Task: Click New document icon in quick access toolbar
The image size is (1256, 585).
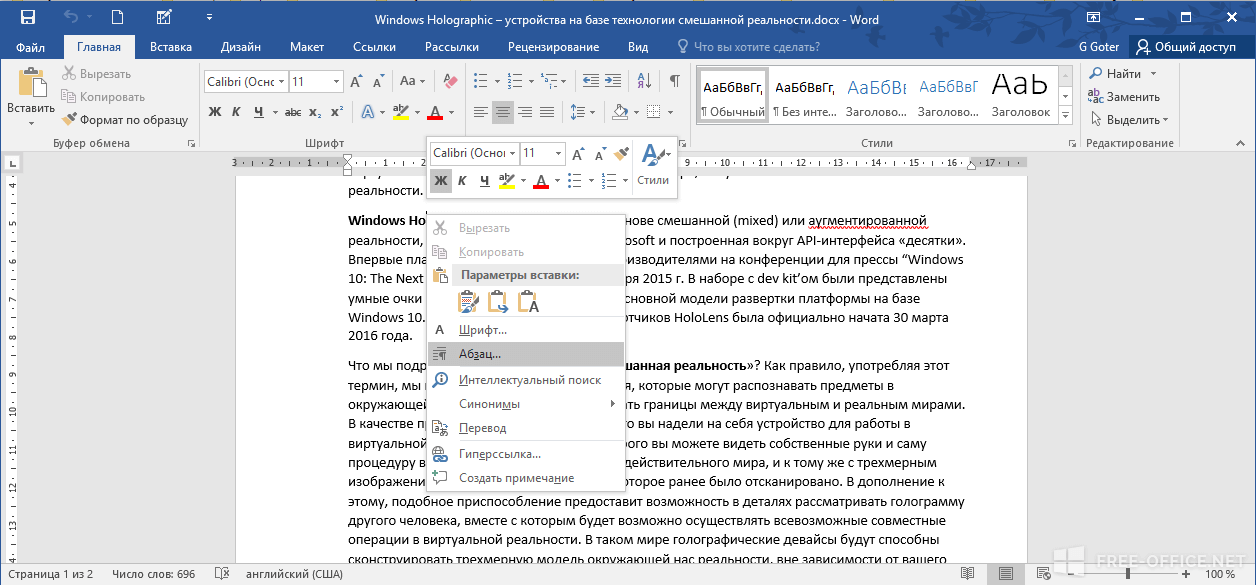Action: tap(118, 17)
